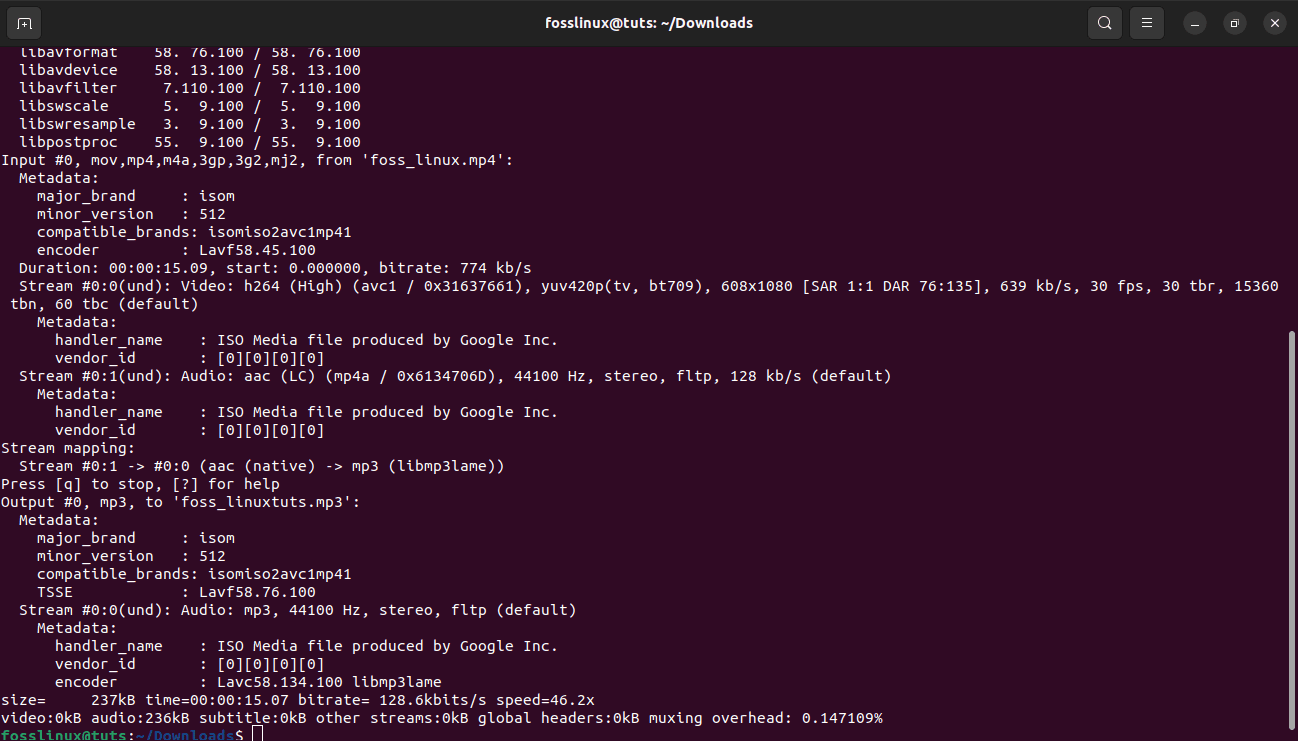
Task: Click the search icon in the header bar
Action: coord(1104,23)
